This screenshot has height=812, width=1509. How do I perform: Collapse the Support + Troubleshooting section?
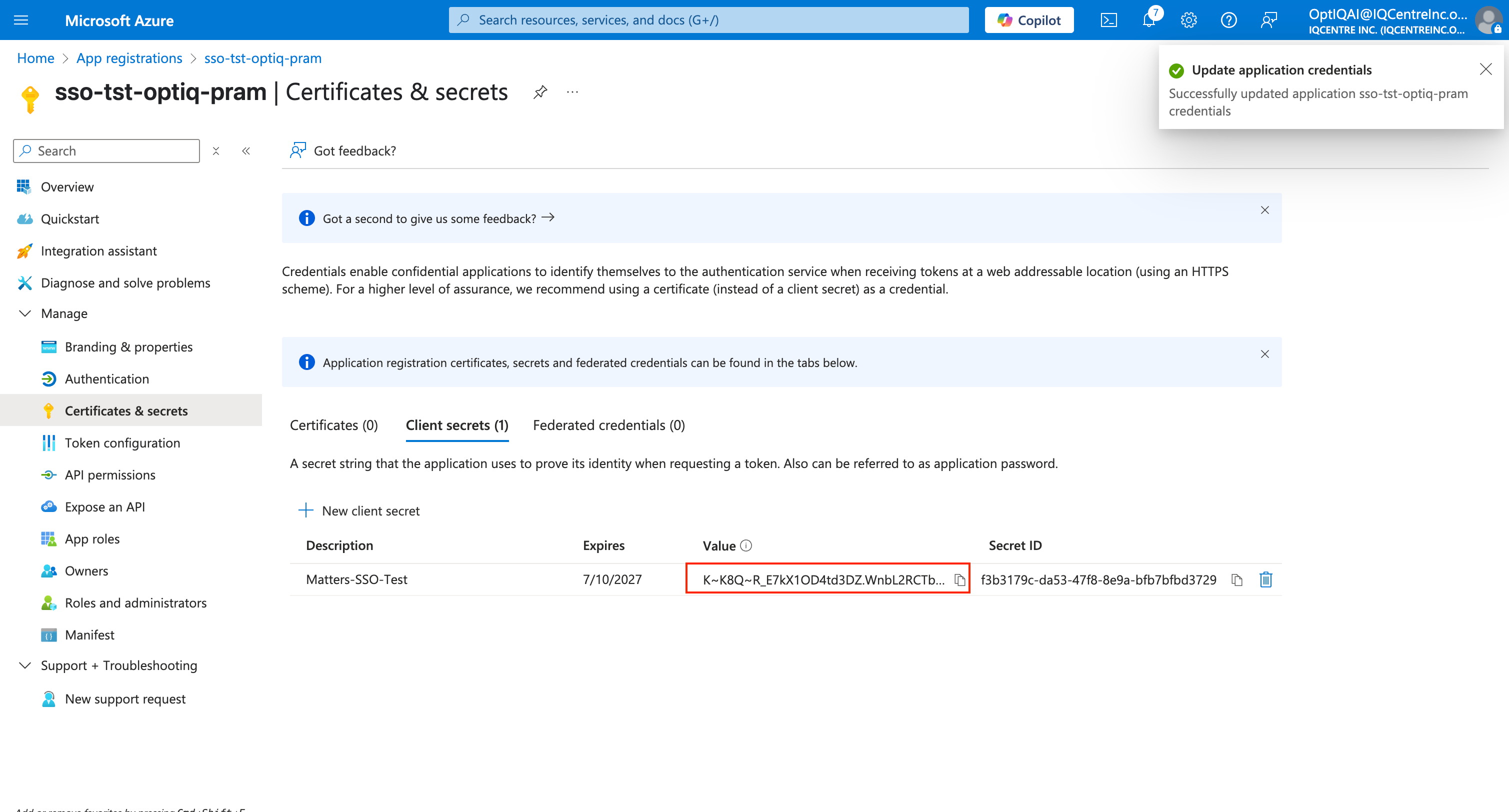click(24, 665)
